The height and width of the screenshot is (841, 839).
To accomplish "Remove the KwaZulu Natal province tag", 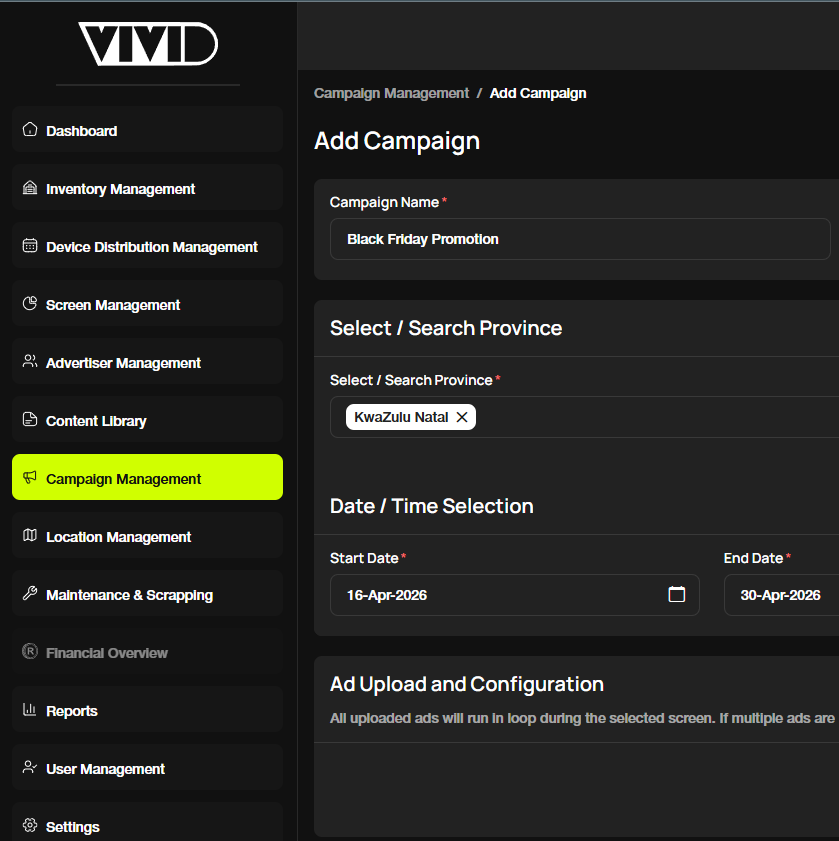I will tap(461, 417).
